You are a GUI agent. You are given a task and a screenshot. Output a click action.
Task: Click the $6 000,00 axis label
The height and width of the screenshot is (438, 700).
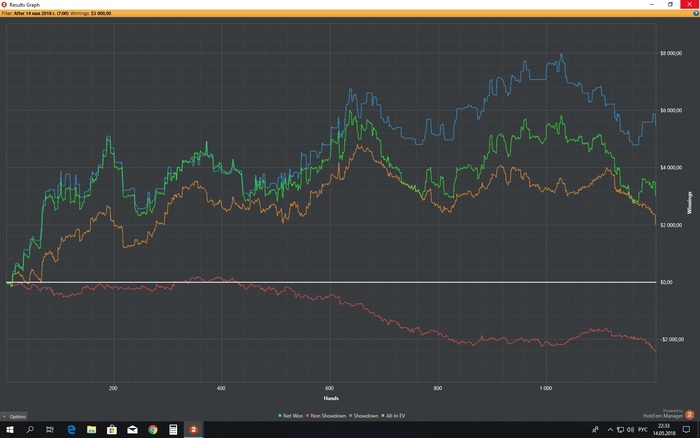tap(671, 110)
